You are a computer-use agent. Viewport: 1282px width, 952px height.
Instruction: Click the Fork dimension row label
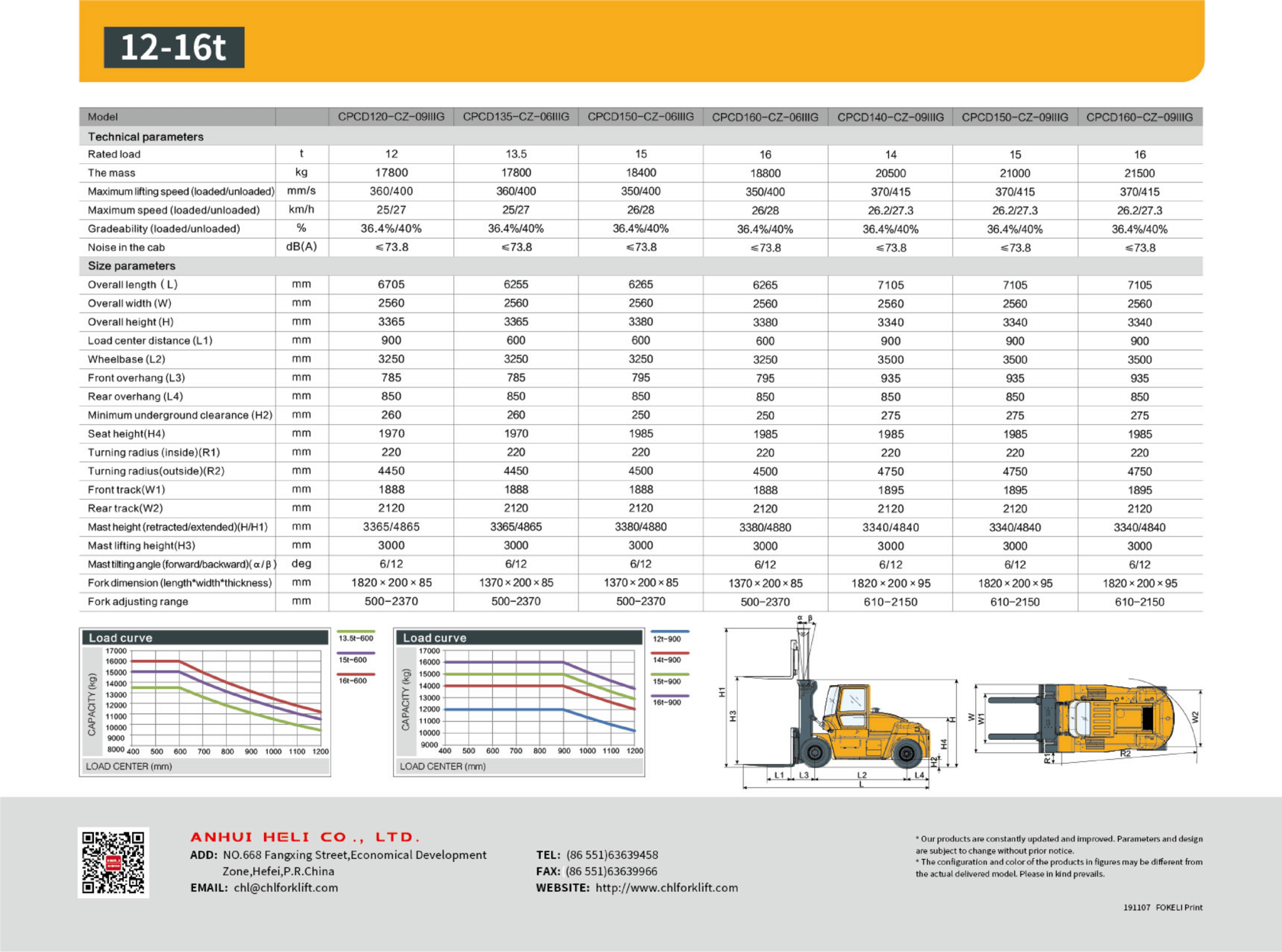point(179,583)
